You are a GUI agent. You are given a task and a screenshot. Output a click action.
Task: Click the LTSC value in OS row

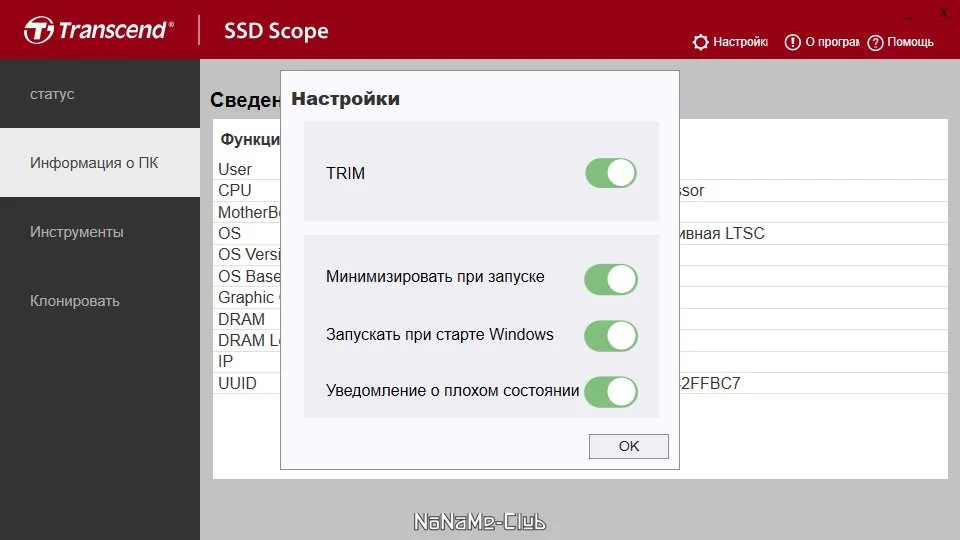[744, 233]
